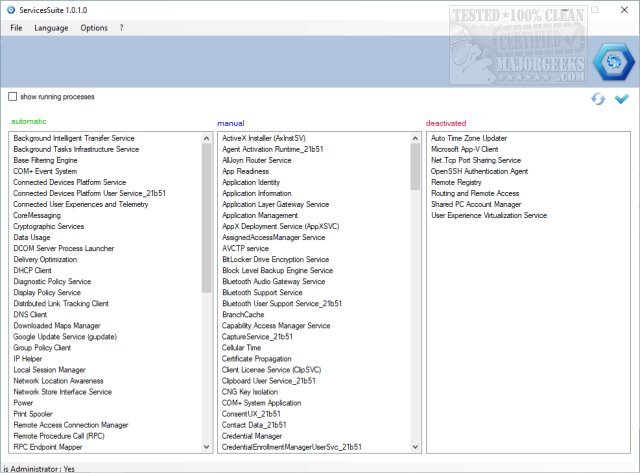Select Print Spooler
Image resolution: width=640 pixels, height=473 pixels.
tap(33, 414)
